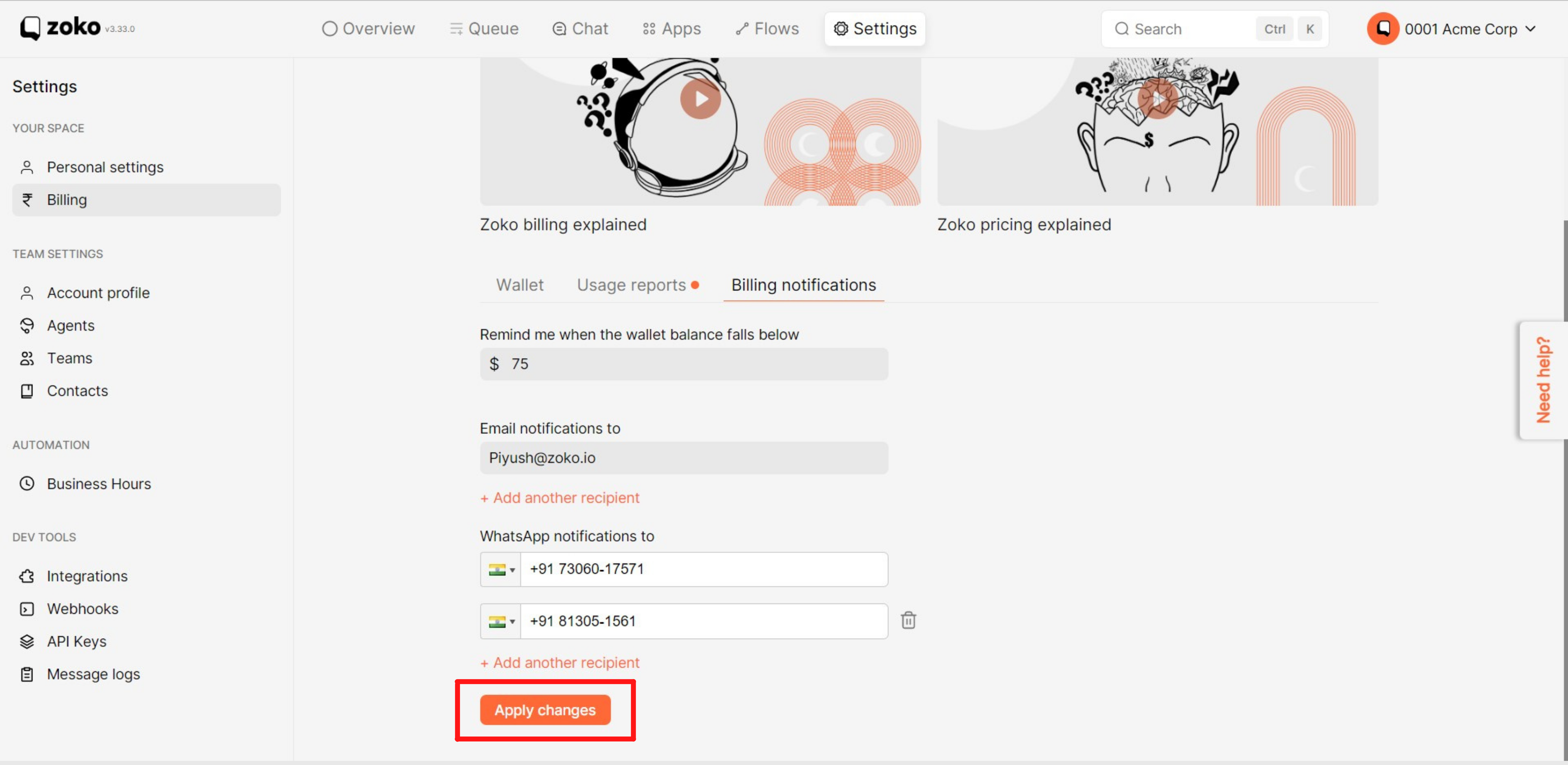Viewport: 1568px width, 765px height.
Task: Open the Webhooks page
Action: pos(146,609)
